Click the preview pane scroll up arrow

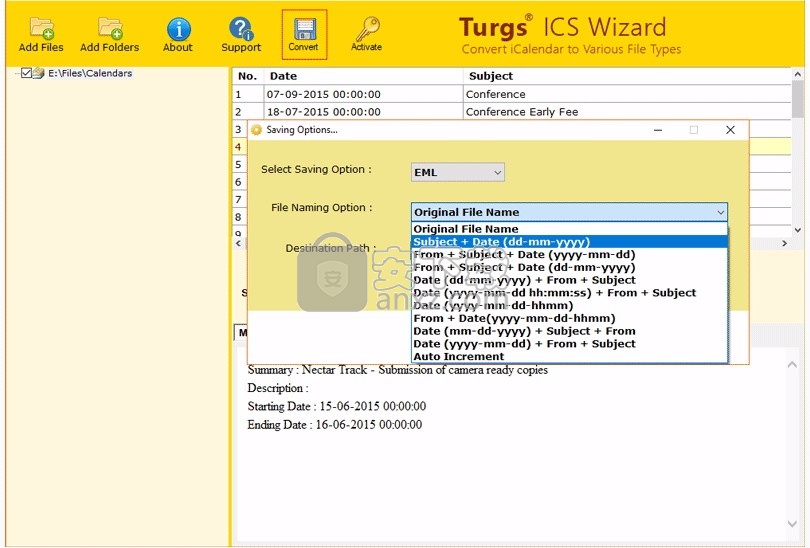(x=792, y=365)
